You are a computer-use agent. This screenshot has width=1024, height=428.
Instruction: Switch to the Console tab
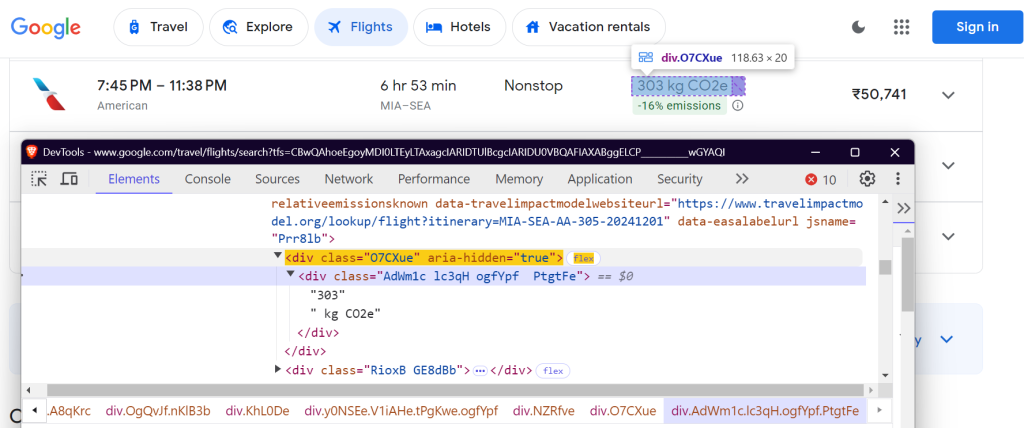click(207, 179)
